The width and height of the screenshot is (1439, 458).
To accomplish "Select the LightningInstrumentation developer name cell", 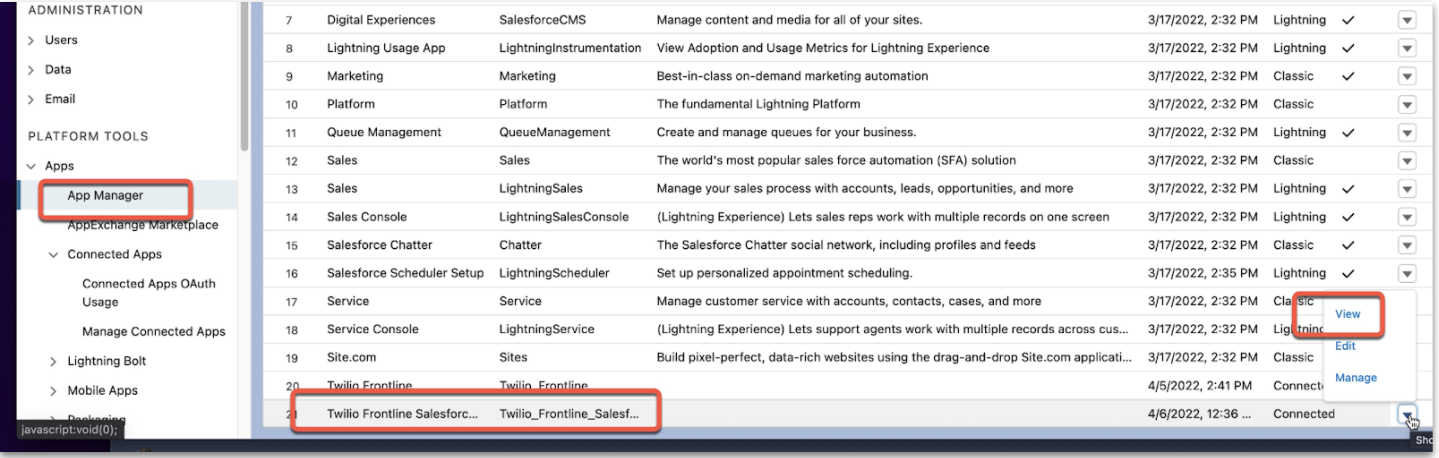I will pos(570,48).
